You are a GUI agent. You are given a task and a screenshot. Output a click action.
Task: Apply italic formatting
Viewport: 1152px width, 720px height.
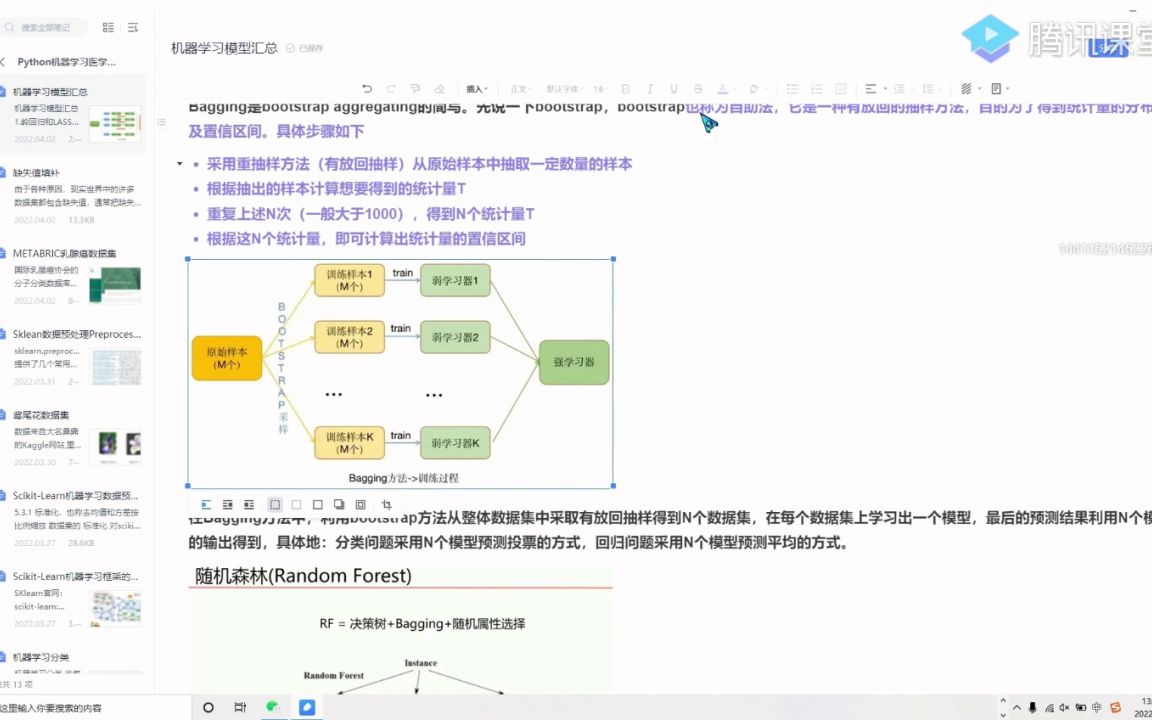[x=649, y=89]
